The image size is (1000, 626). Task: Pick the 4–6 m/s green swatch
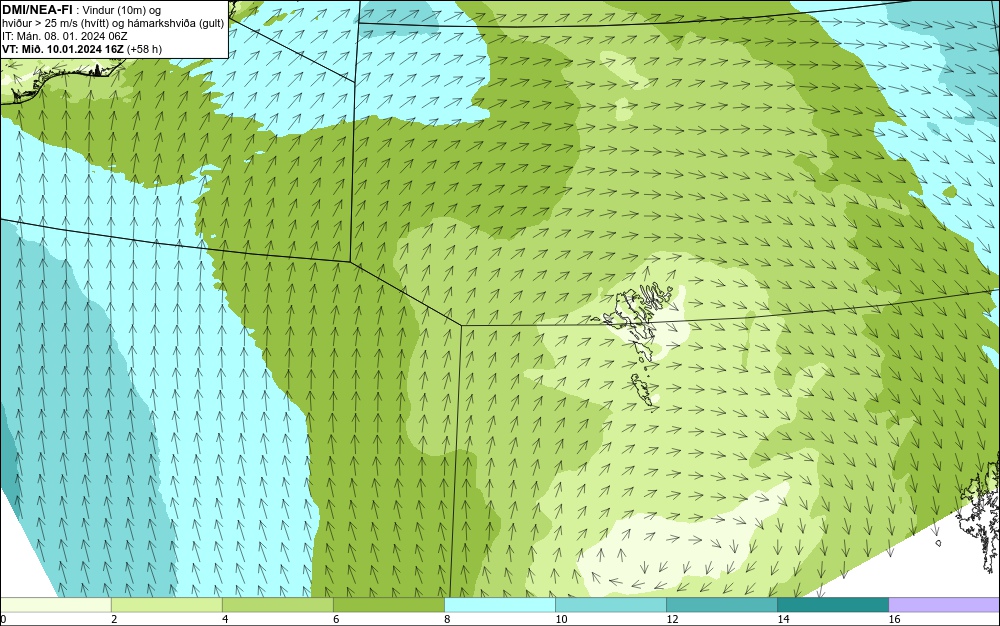click(277, 604)
